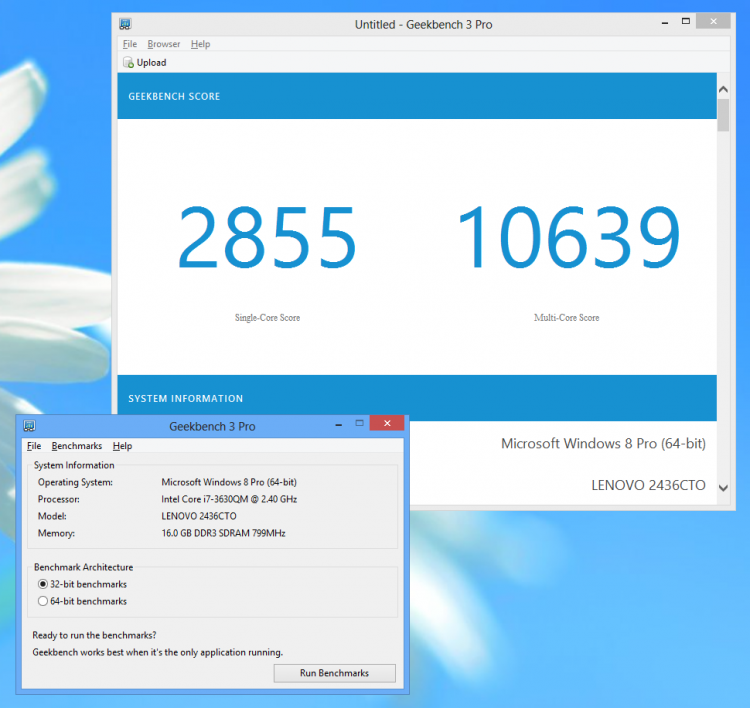Maximize the Untitled results window
Screen dimensions: 750x708
tap(686, 21)
